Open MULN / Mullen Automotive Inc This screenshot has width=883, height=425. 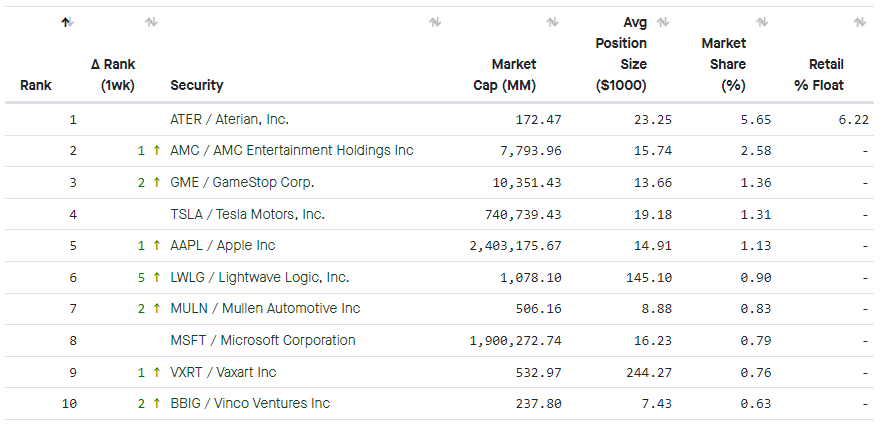(265, 309)
